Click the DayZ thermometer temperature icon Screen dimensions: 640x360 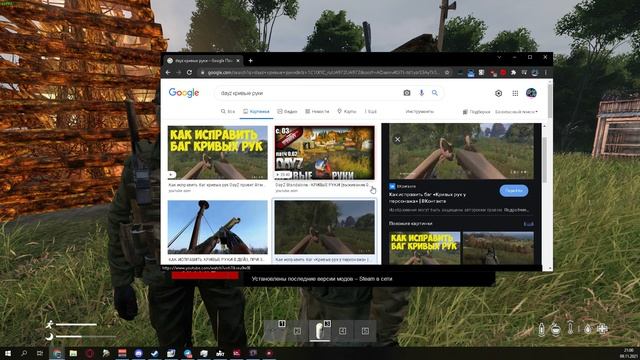point(571,329)
